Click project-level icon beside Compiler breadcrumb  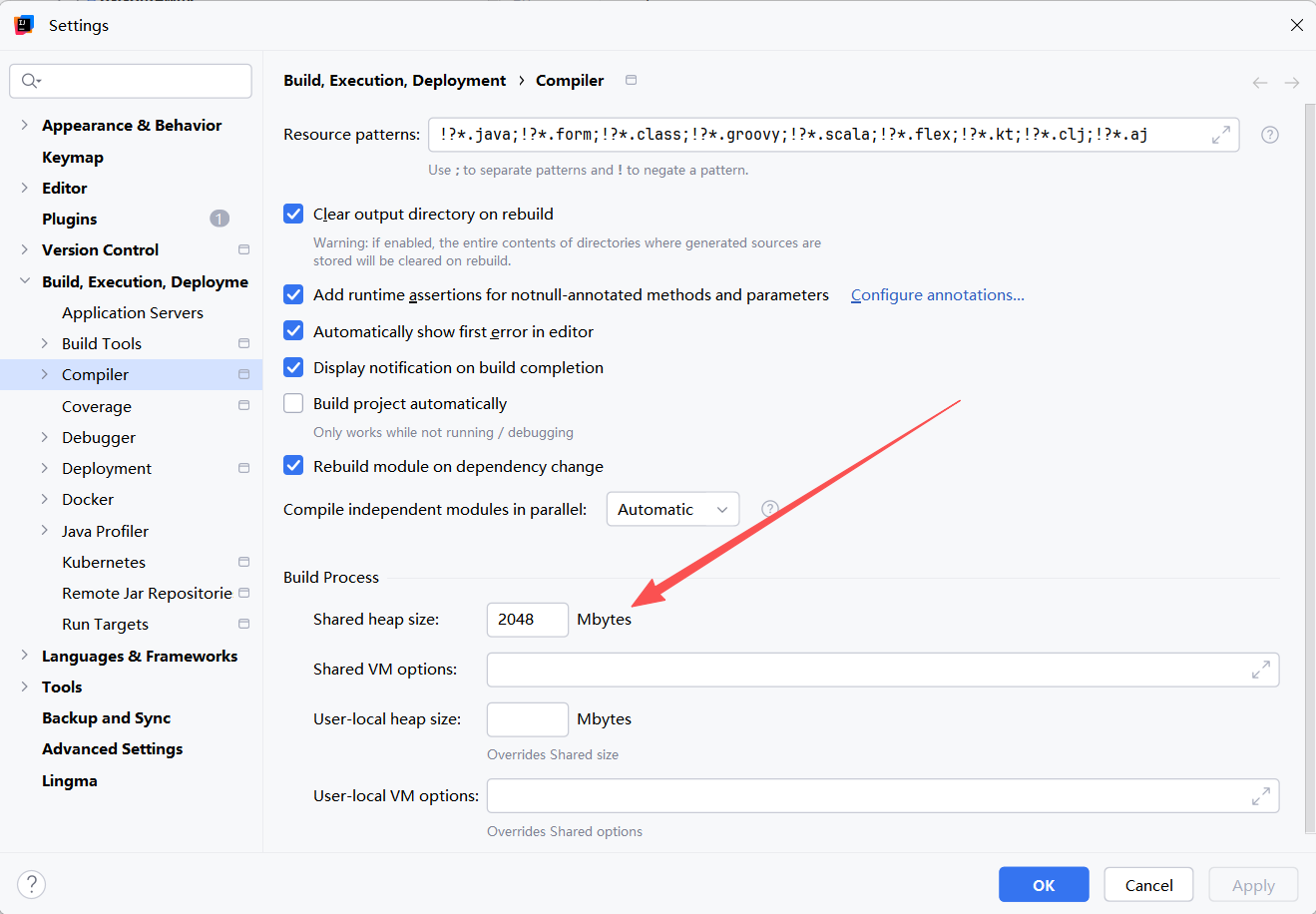631,80
